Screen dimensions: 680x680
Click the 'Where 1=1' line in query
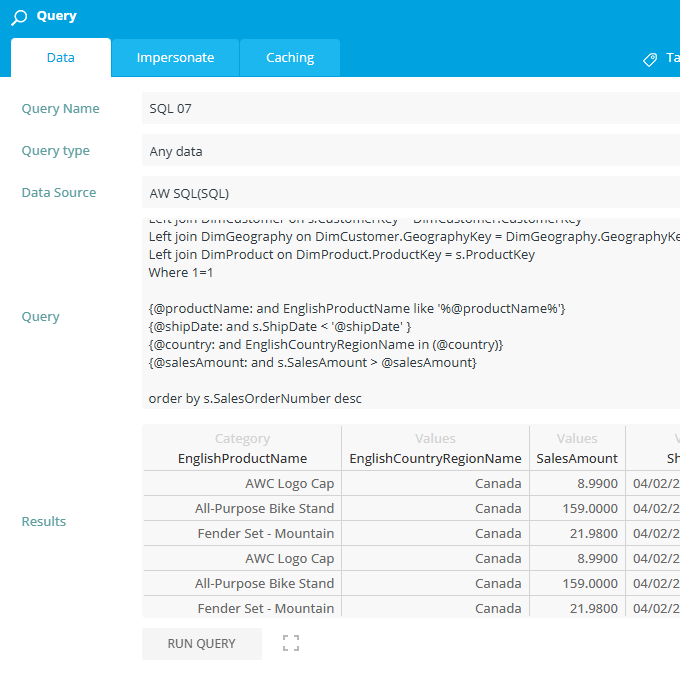point(181,272)
